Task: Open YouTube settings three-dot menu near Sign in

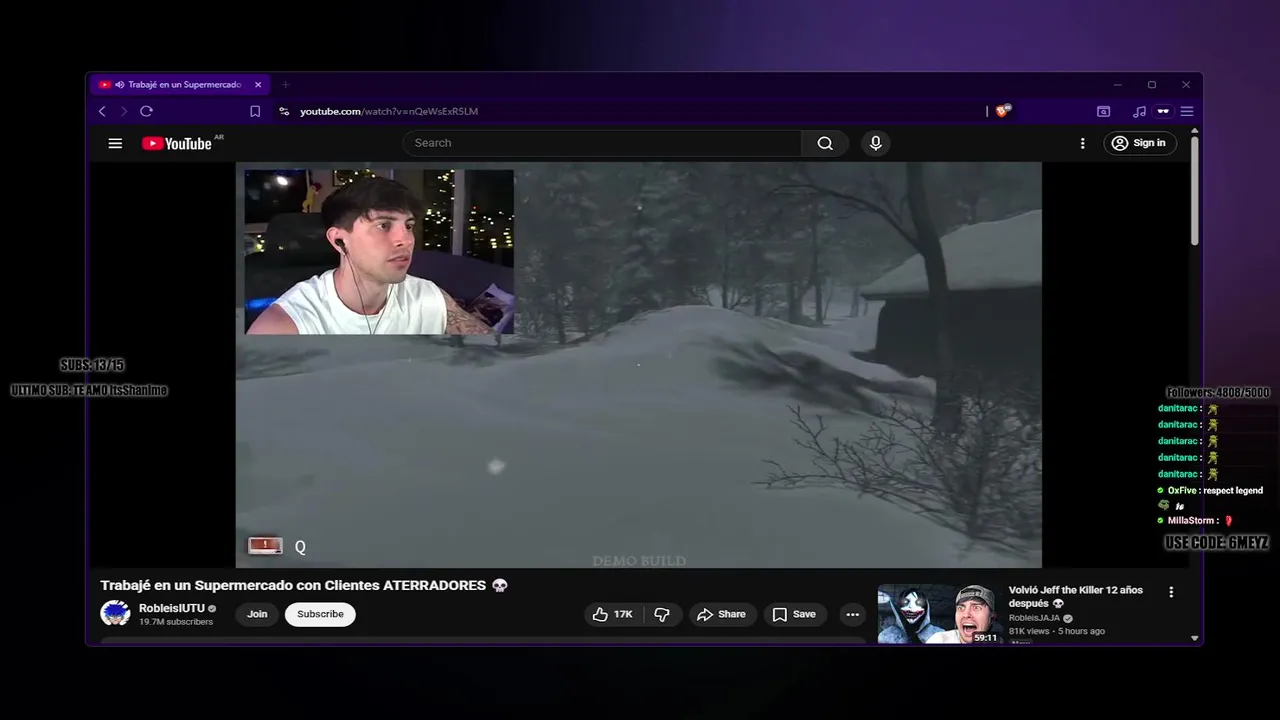Action: (x=1082, y=143)
